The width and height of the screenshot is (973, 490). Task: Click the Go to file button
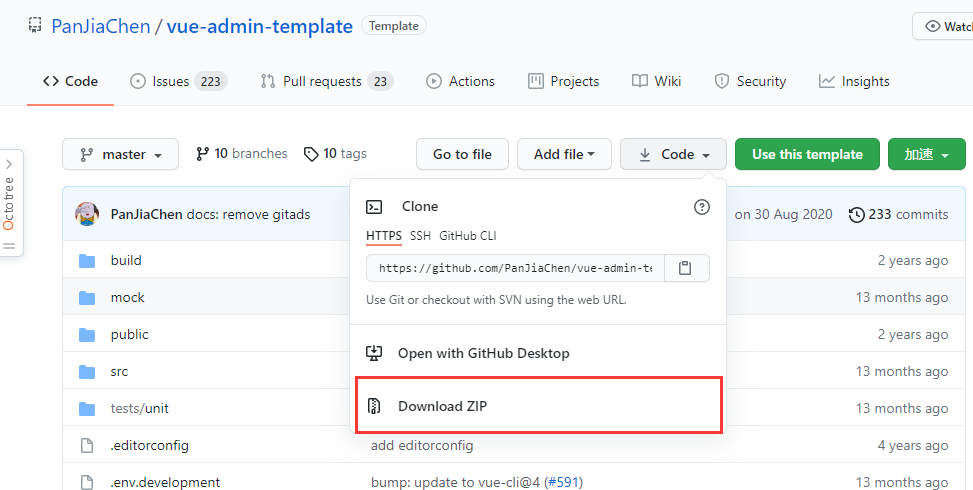[462, 154]
